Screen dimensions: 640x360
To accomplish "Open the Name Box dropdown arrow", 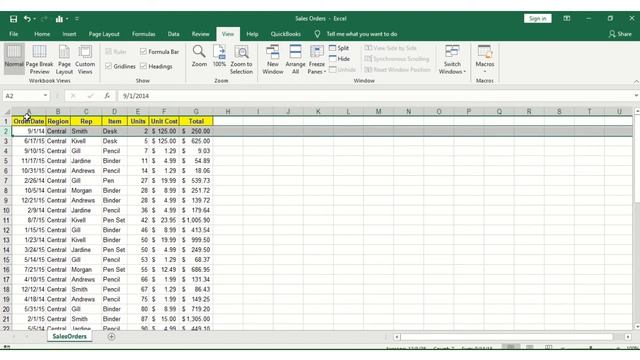I will point(45,96).
